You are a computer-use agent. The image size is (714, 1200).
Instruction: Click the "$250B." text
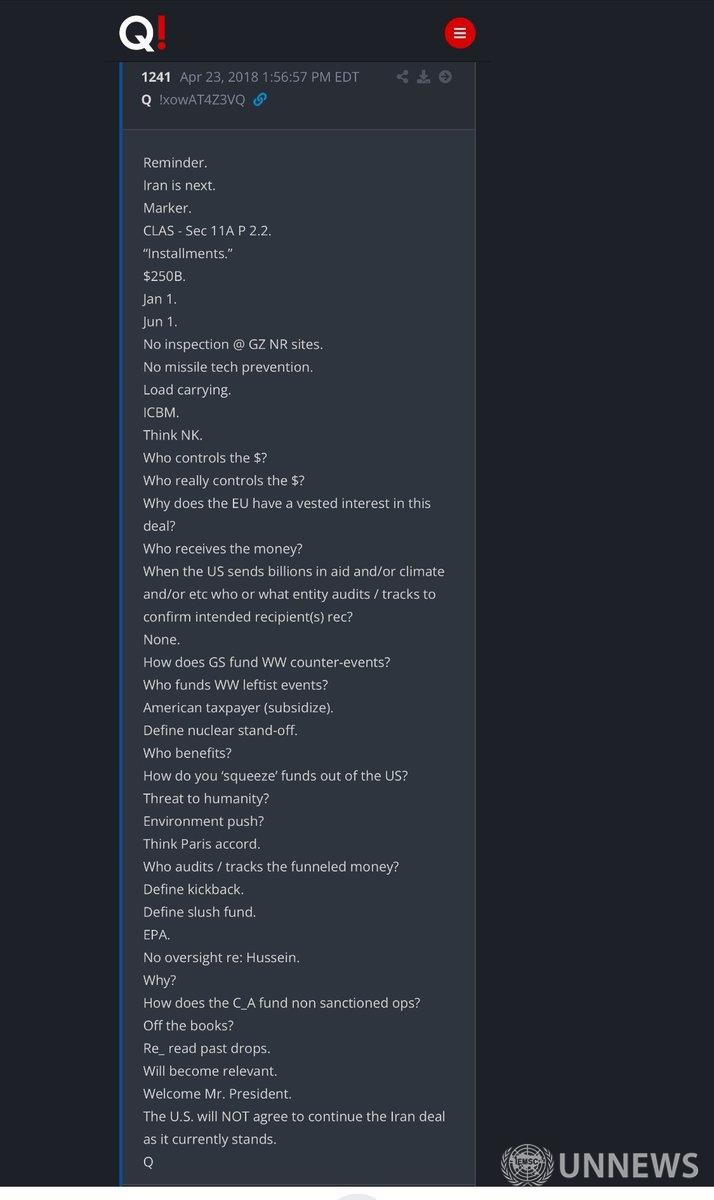164,276
